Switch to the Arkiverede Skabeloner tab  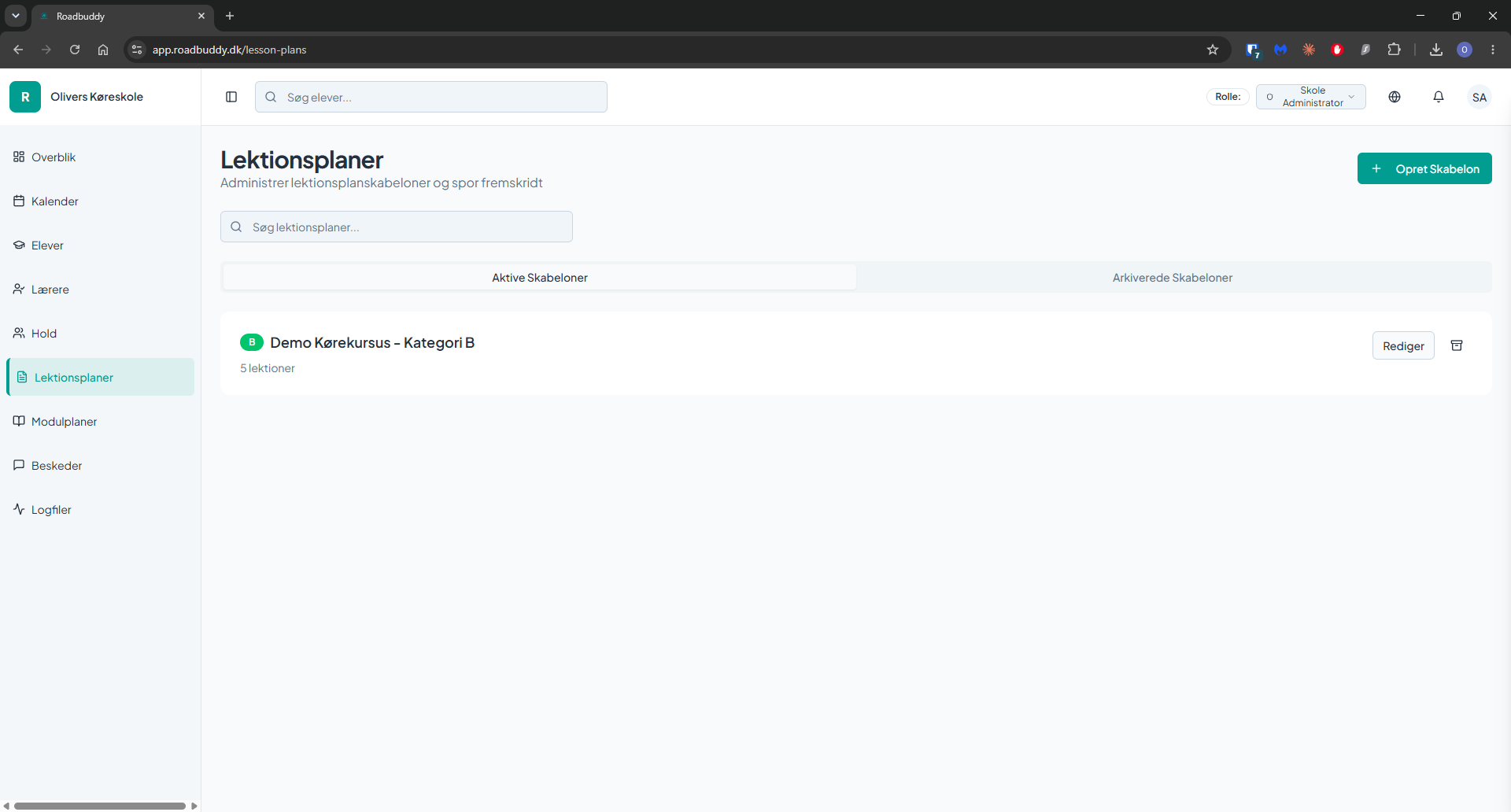[1173, 278]
